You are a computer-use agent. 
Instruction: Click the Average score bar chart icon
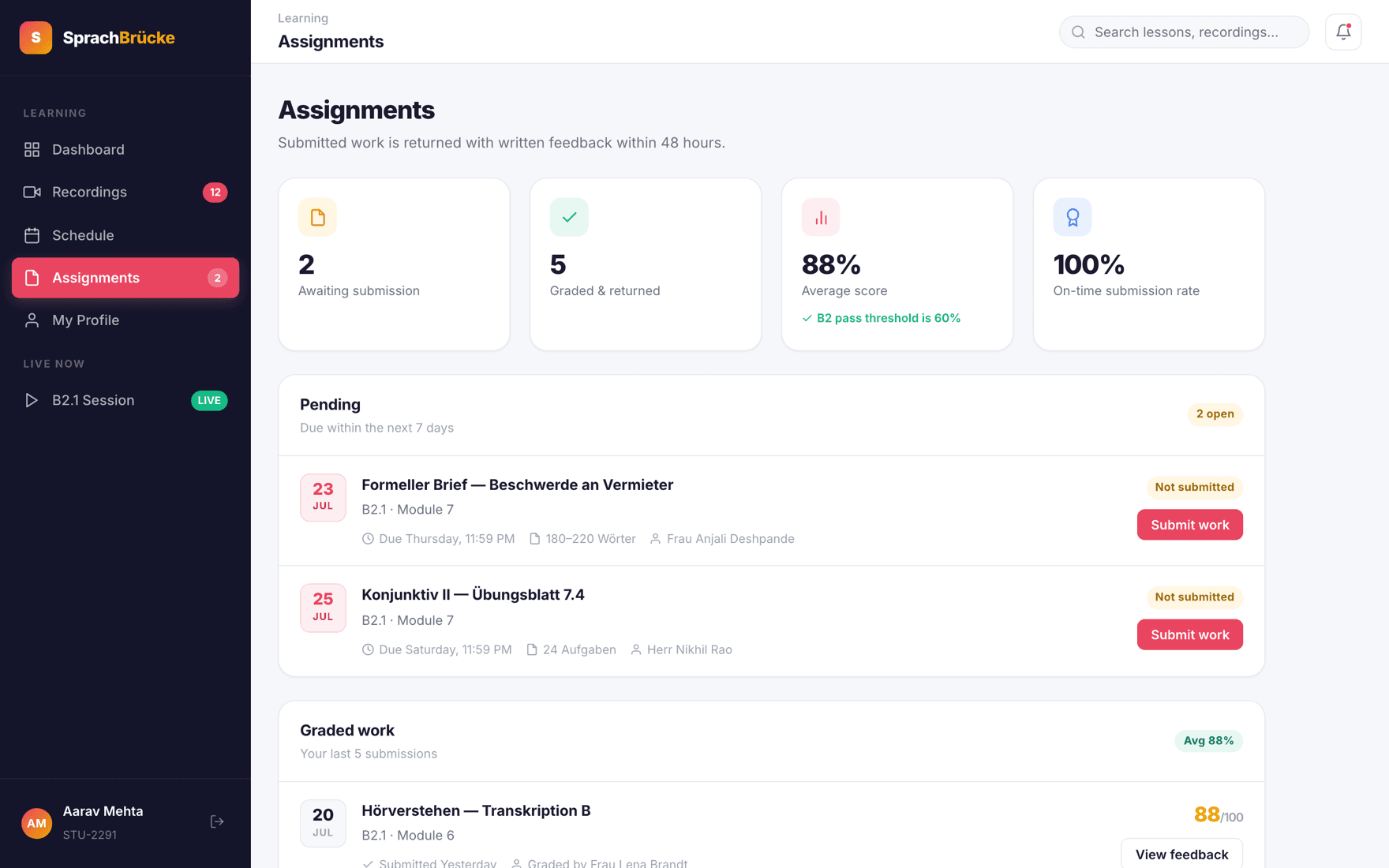(821, 217)
